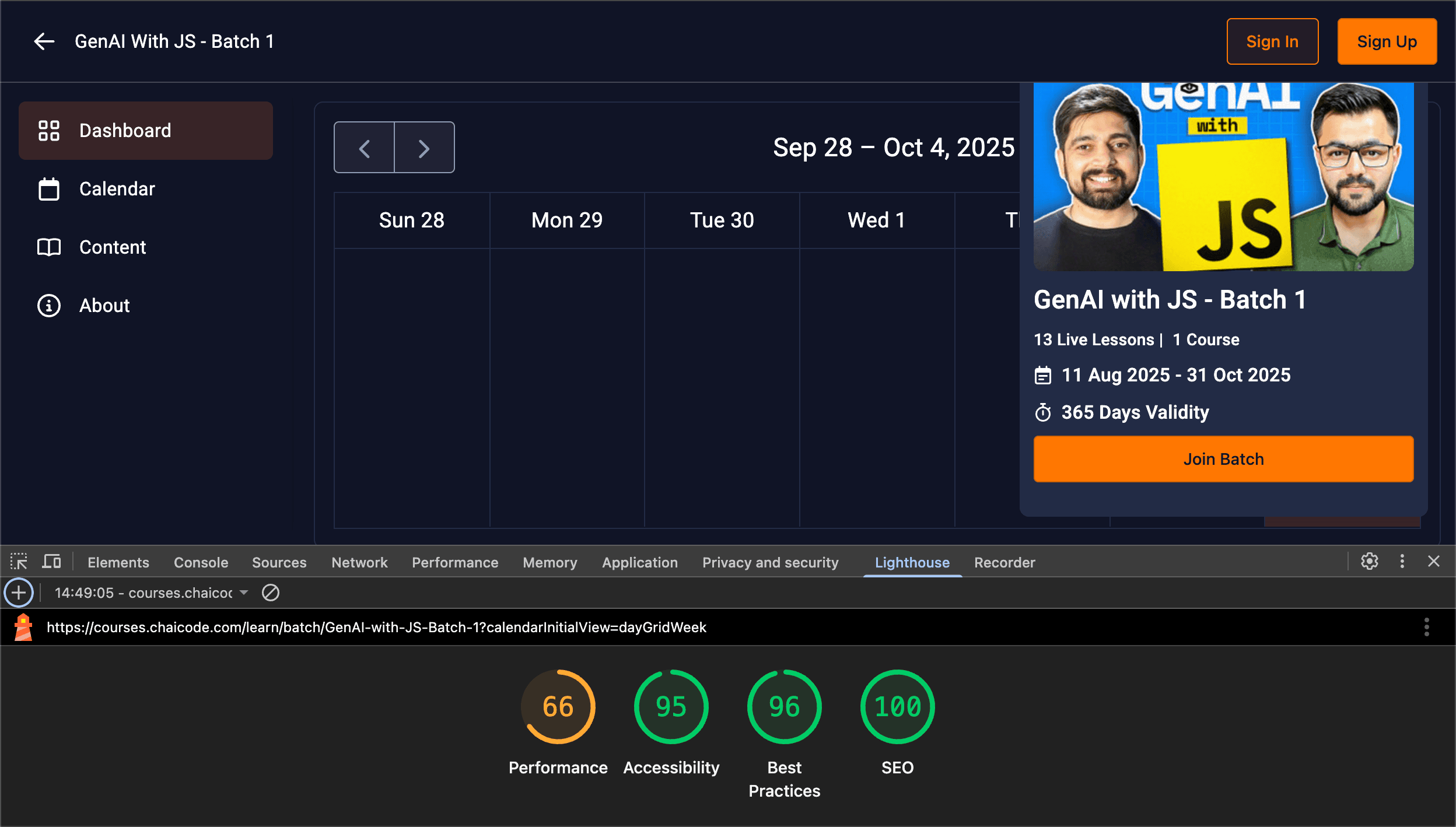This screenshot has height=827, width=1456.
Task: Toggle the device toolbar in DevTools
Action: tap(51, 561)
